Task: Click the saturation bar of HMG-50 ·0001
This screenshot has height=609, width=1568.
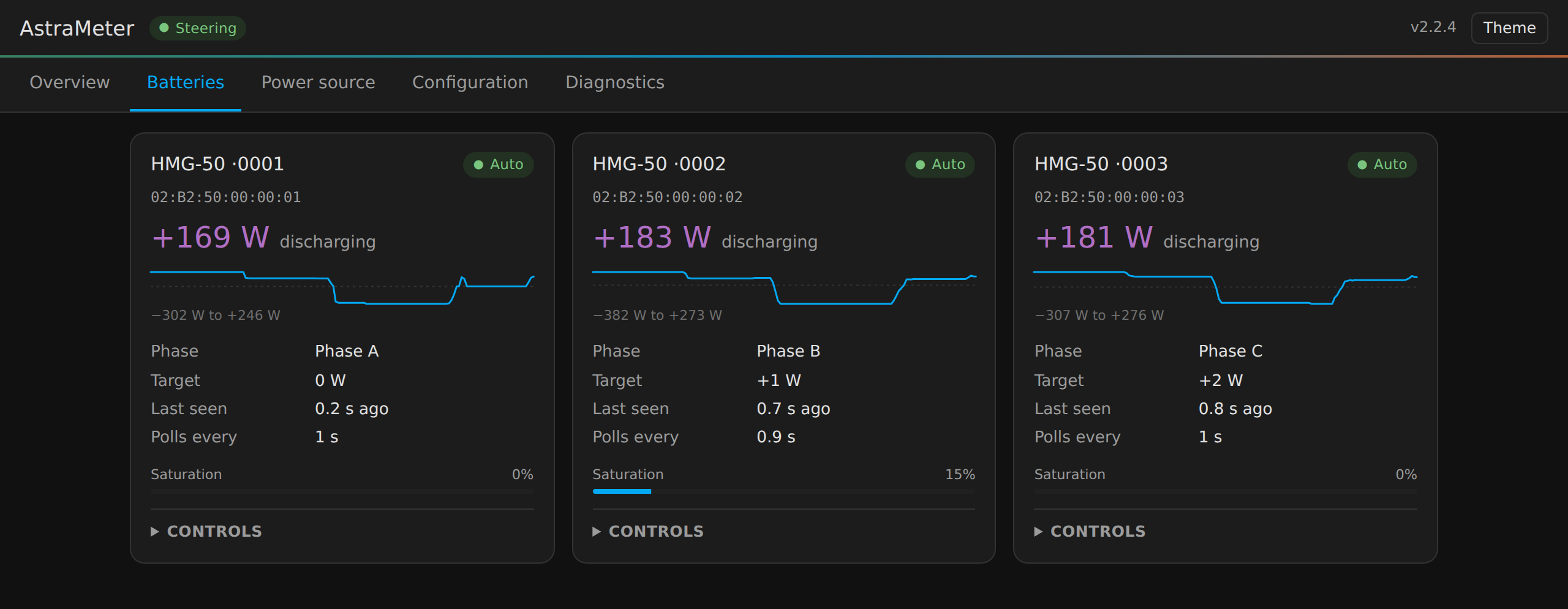Action: 342,491
